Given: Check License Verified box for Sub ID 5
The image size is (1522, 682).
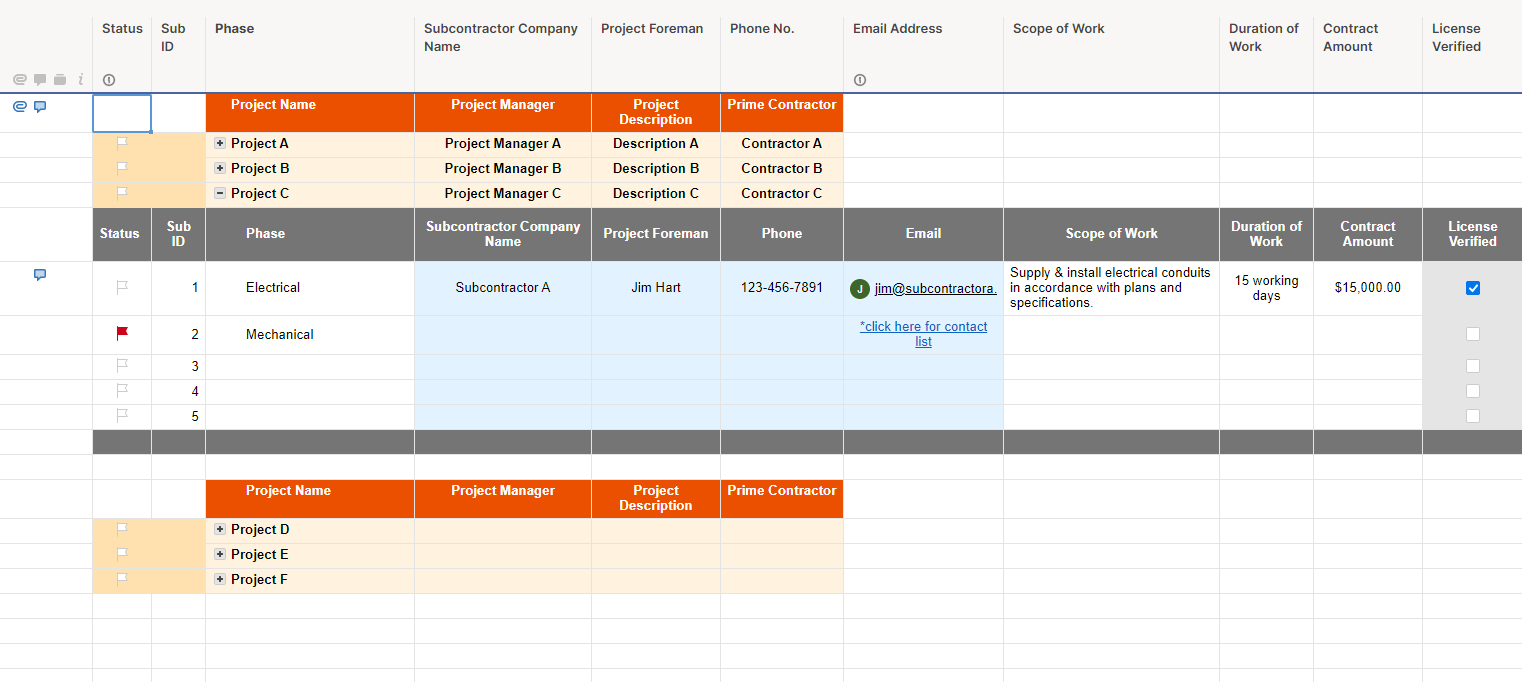Looking at the screenshot, I should 1472,416.
